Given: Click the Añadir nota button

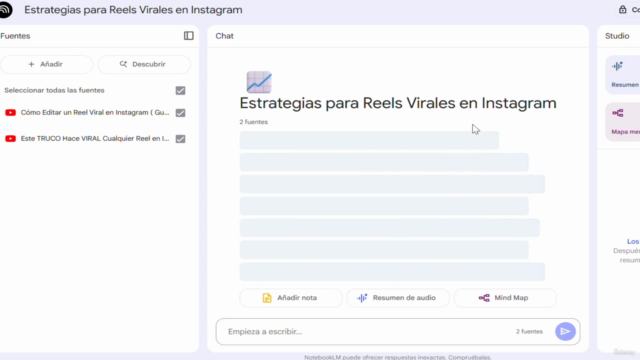Looking at the screenshot, I should pyautogui.click(x=291, y=298).
